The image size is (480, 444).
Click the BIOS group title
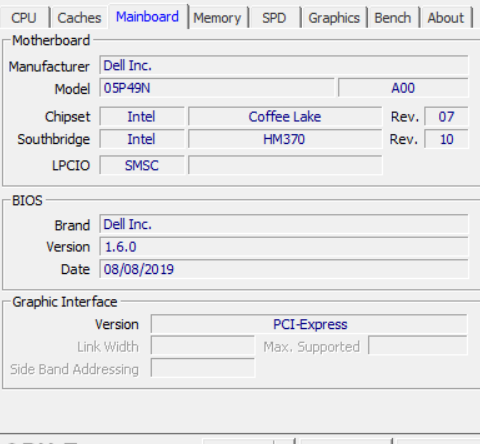pyautogui.click(x=27, y=201)
